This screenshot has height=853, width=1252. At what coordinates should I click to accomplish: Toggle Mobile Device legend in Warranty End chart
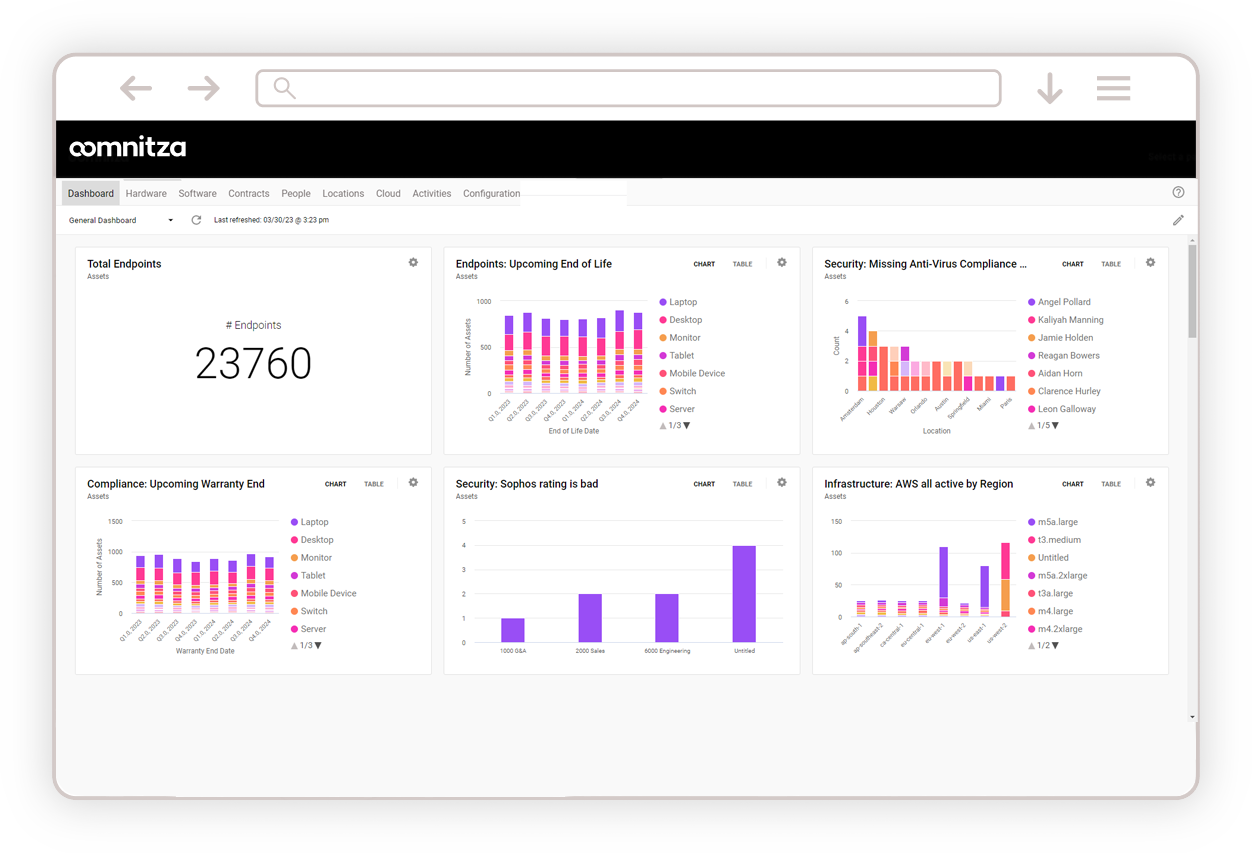pyautogui.click(x=324, y=593)
